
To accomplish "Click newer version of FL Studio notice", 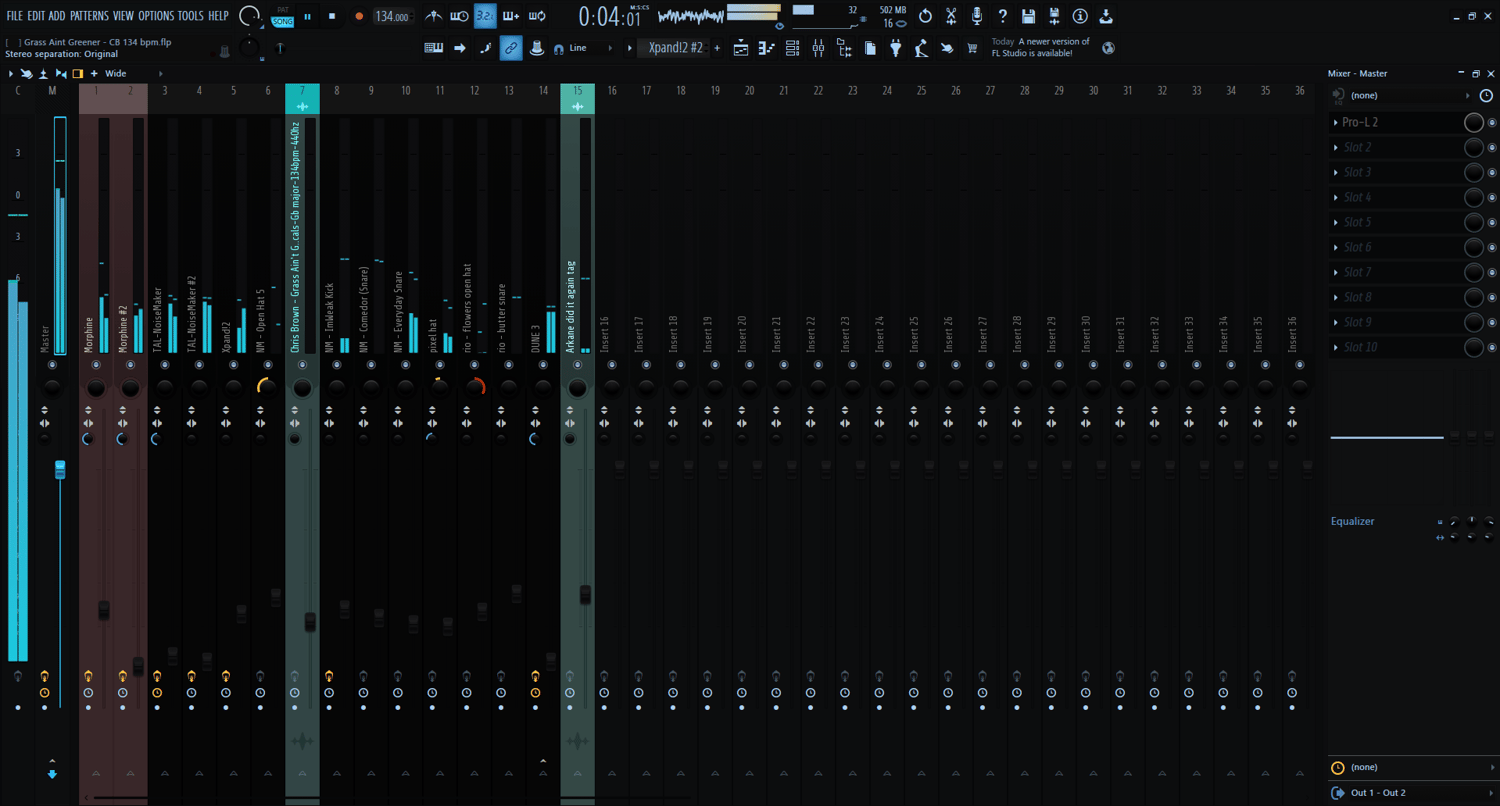I will [1040, 47].
